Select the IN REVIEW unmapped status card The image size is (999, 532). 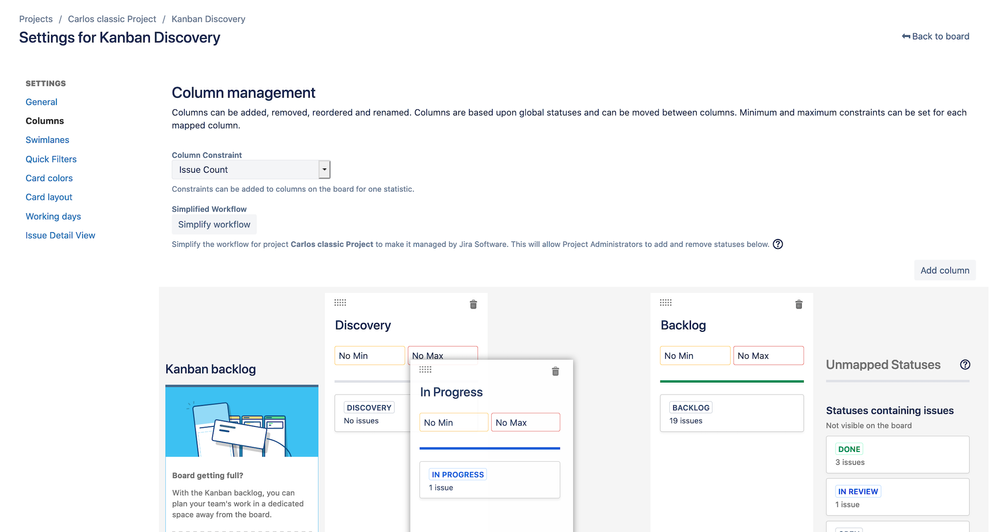coord(898,497)
